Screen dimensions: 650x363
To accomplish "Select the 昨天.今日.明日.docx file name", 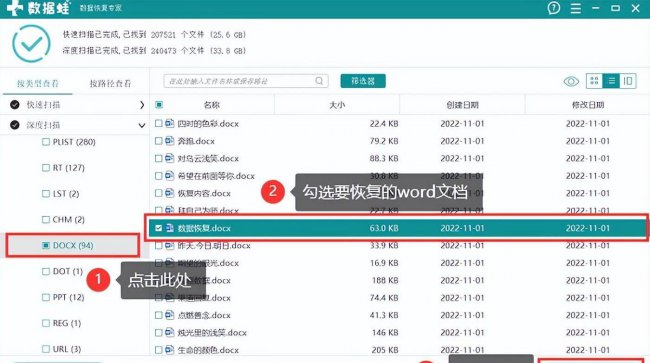I will tap(214, 245).
